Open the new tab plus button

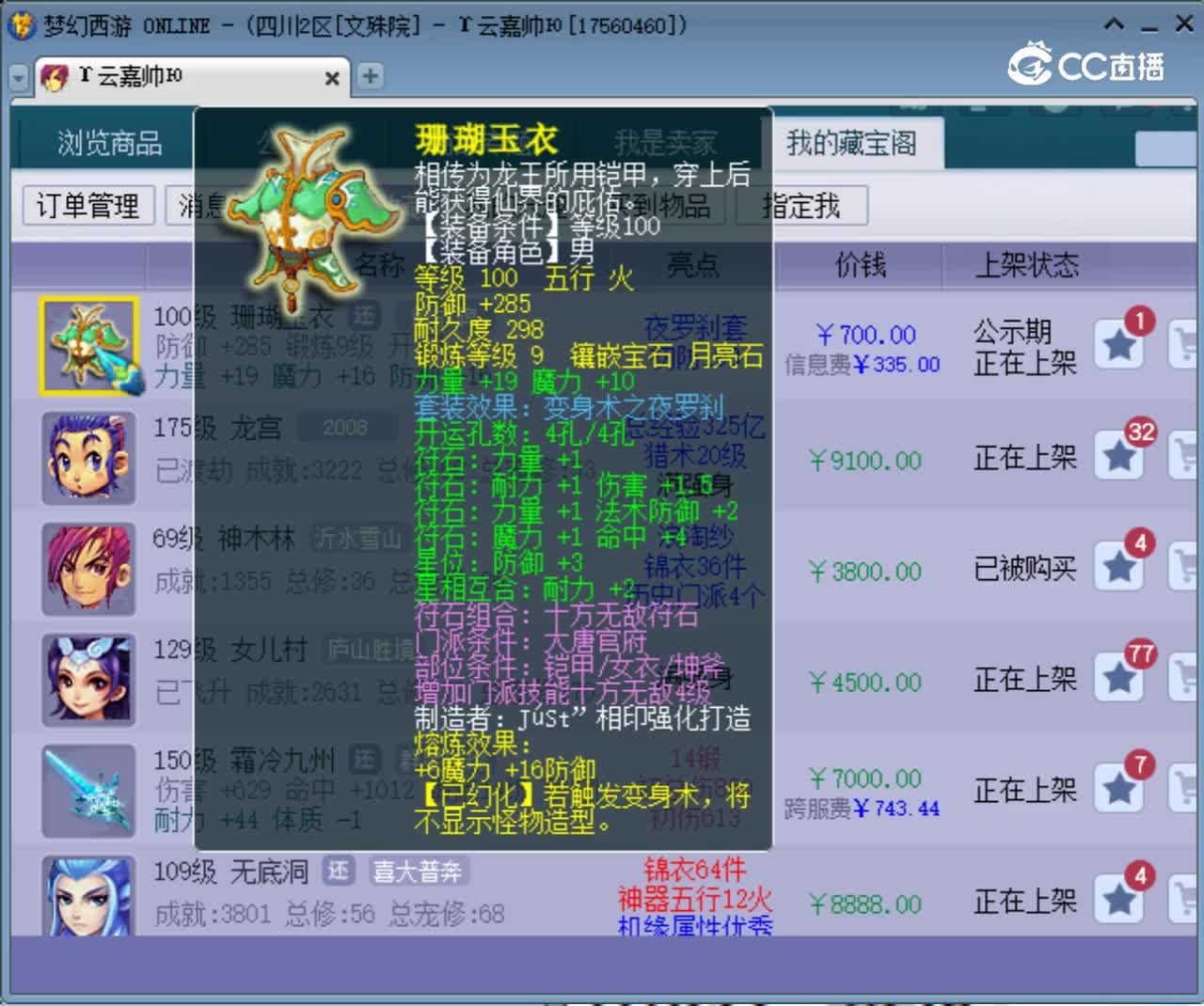click(371, 75)
